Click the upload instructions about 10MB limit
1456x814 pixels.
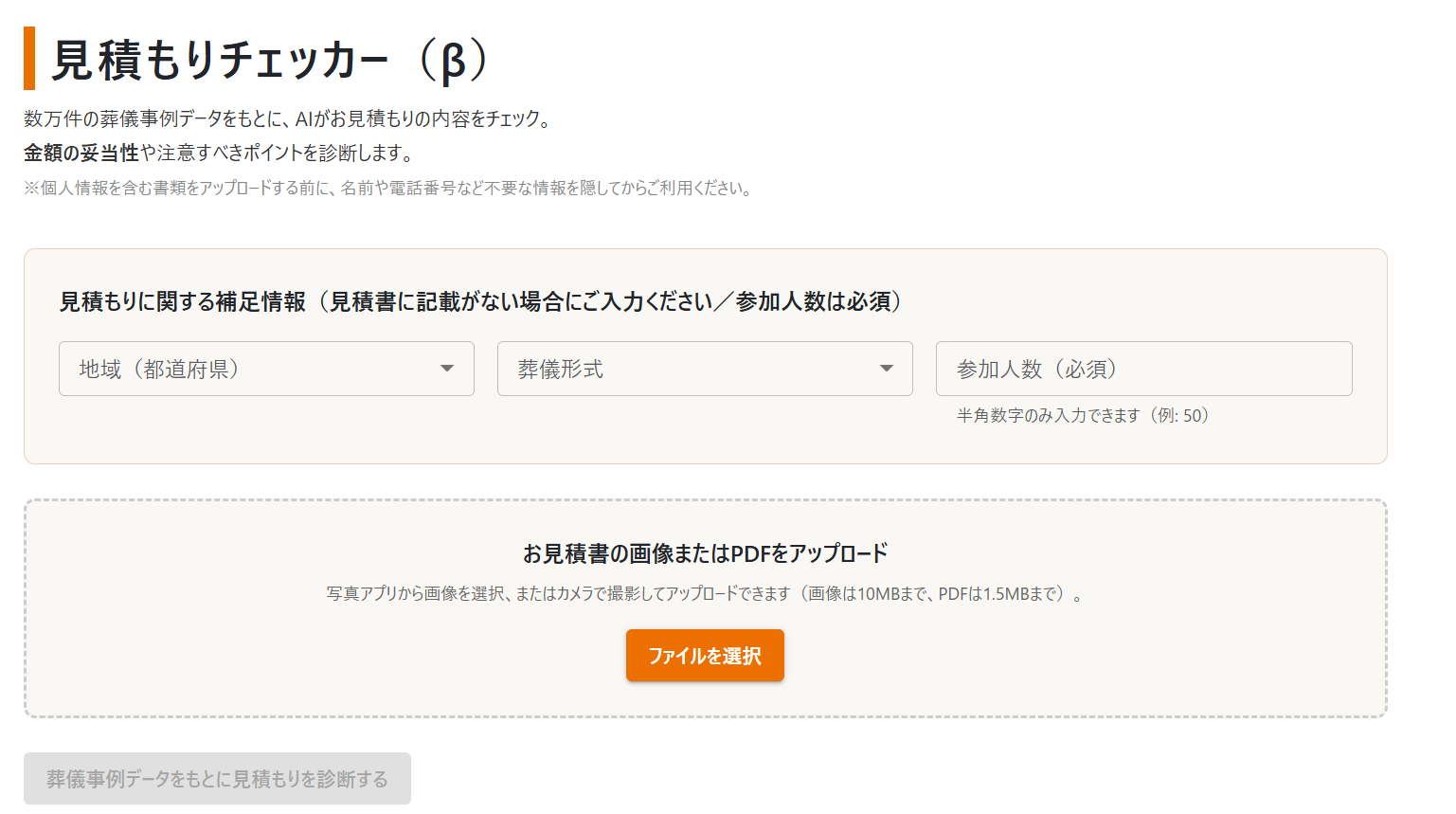705,593
